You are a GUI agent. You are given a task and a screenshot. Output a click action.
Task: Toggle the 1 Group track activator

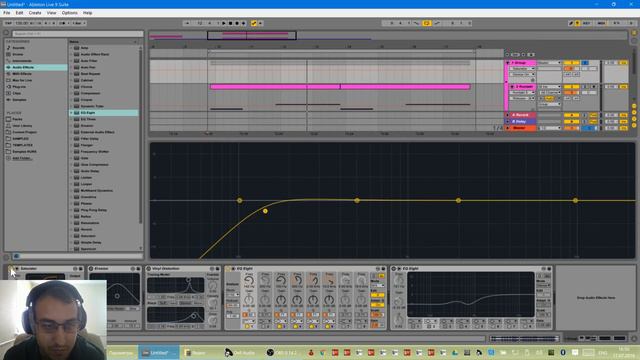click(x=571, y=63)
